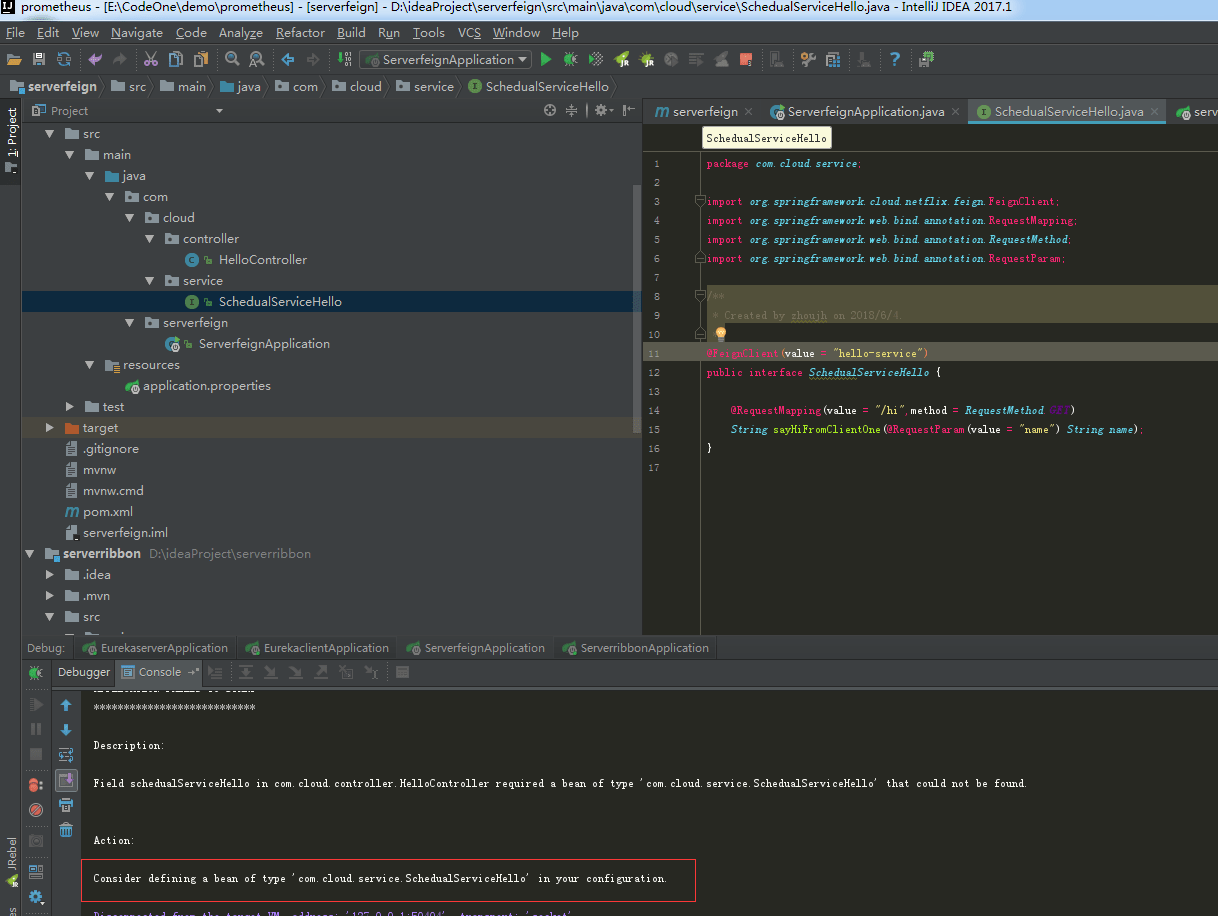This screenshot has height=916, width=1218.
Task: Start debugging with the Debug bug icon
Action: click(x=570, y=60)
